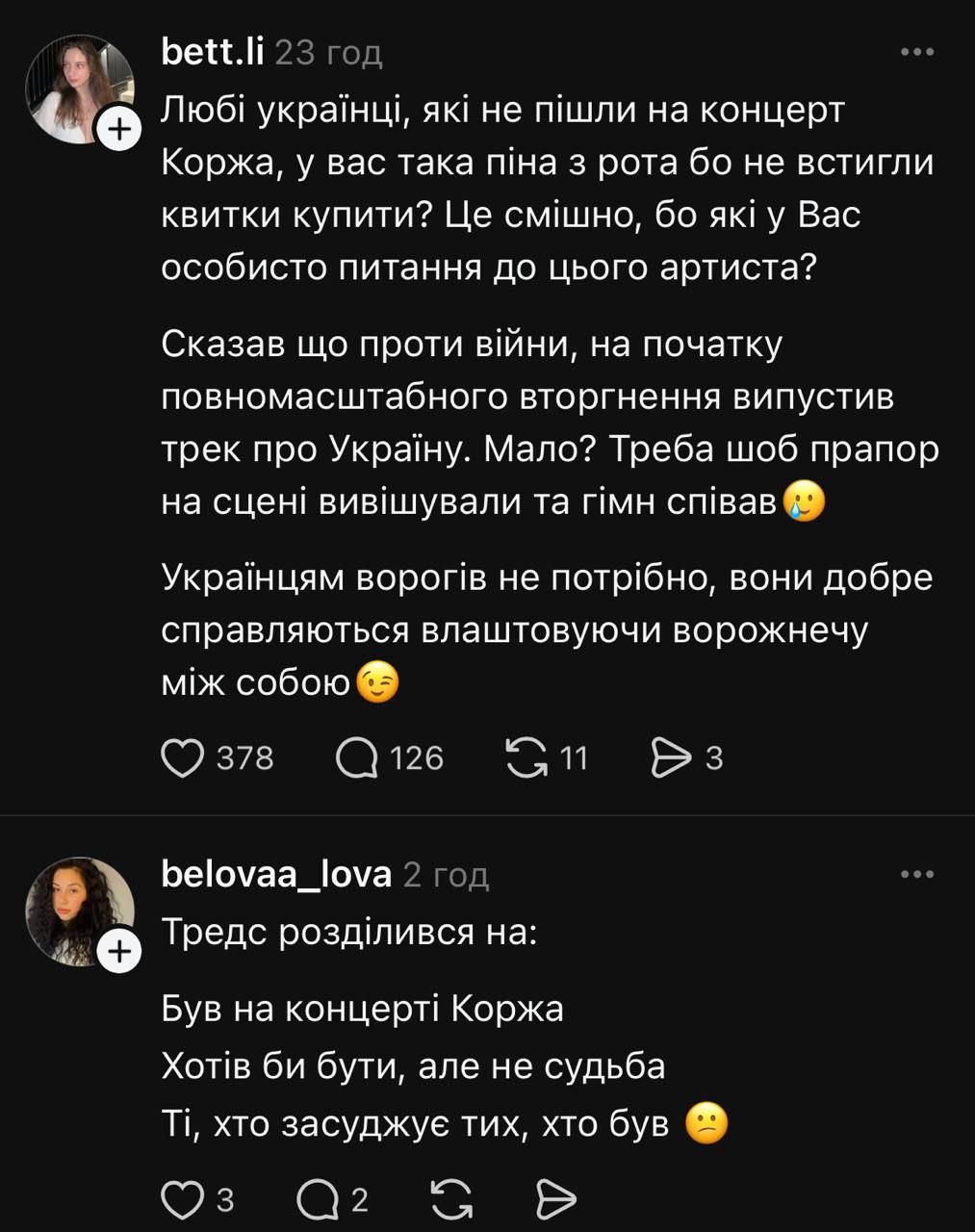Open the more options menu for belovaa_lova post

[916, 874]
